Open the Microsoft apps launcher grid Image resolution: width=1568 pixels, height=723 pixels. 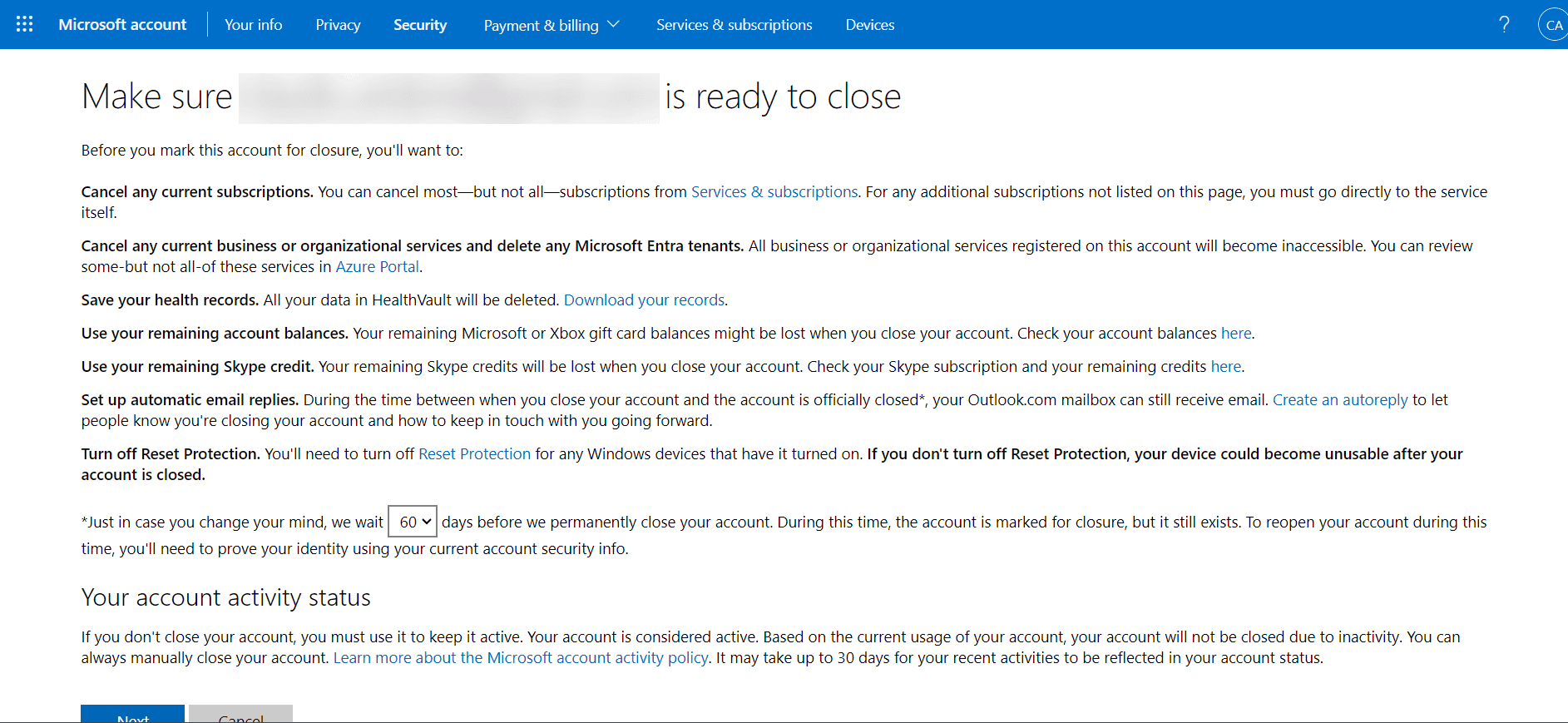click(25, 24)
